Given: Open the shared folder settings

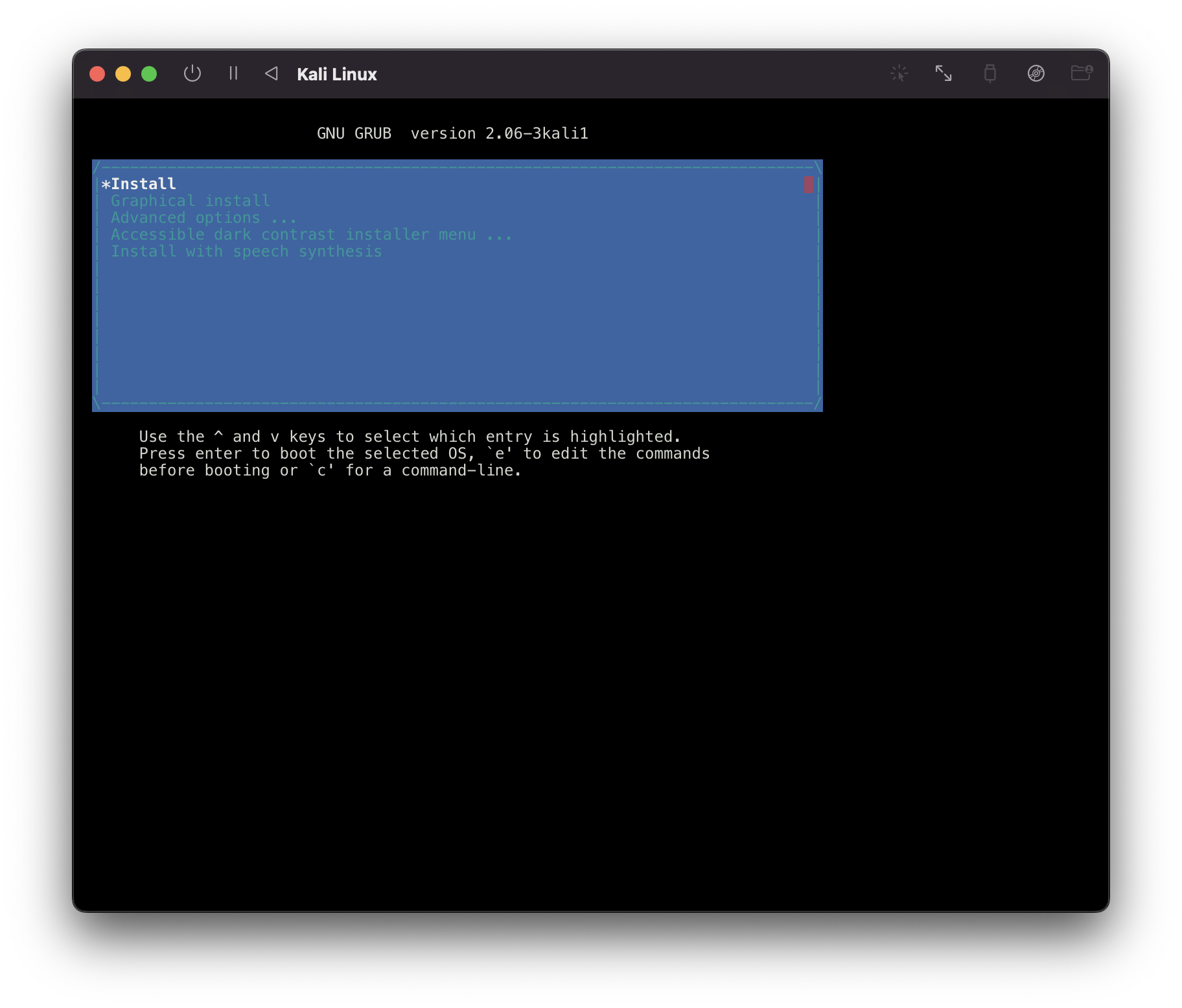Looking at the screenshot, I should click(x=1081, y=73).
